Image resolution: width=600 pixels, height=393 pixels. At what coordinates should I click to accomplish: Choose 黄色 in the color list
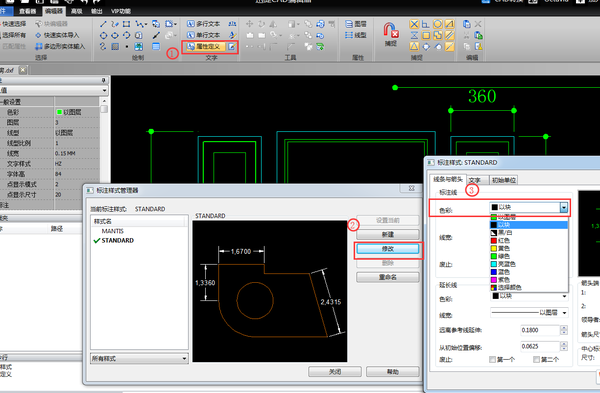(529, 248)
